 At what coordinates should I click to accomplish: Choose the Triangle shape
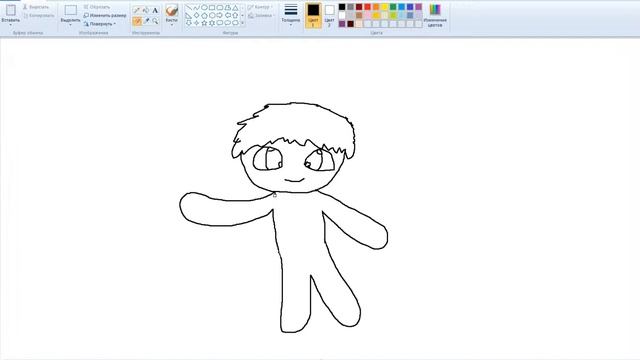coord(236,8)
